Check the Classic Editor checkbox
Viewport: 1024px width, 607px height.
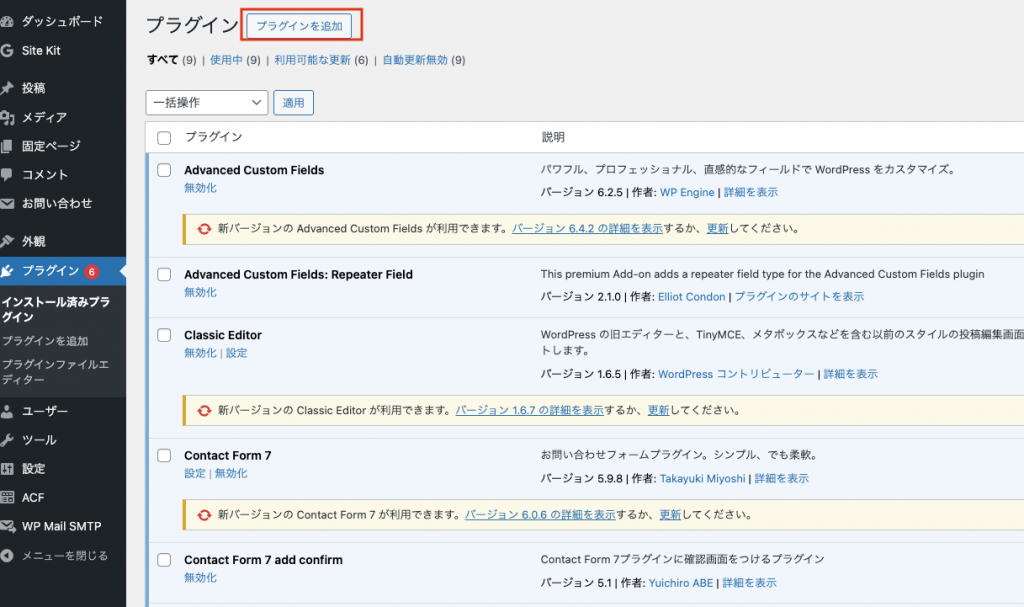click(x=164, y=335)
